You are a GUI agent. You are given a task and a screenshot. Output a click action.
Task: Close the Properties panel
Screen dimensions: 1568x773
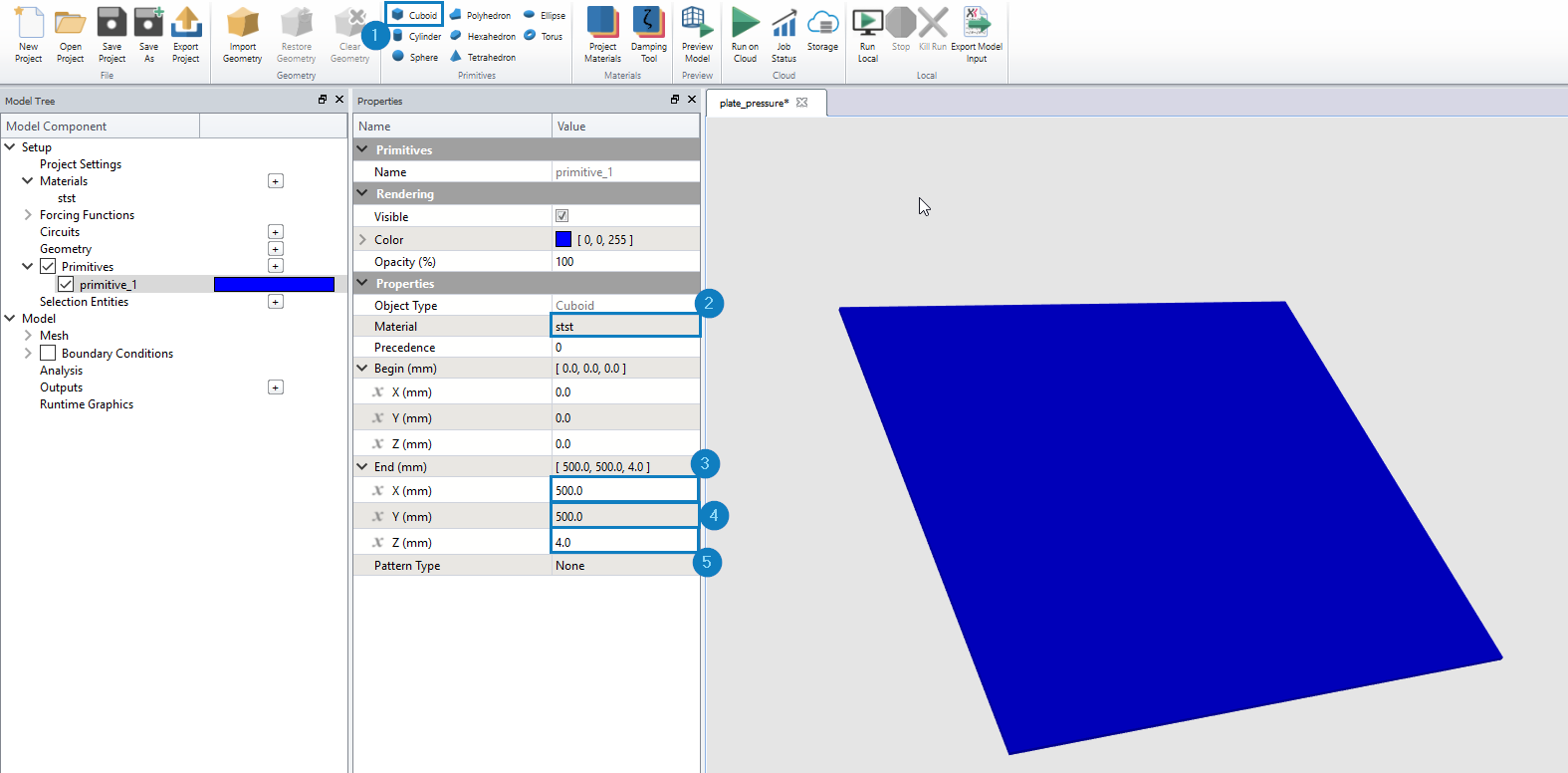[692, 100]
